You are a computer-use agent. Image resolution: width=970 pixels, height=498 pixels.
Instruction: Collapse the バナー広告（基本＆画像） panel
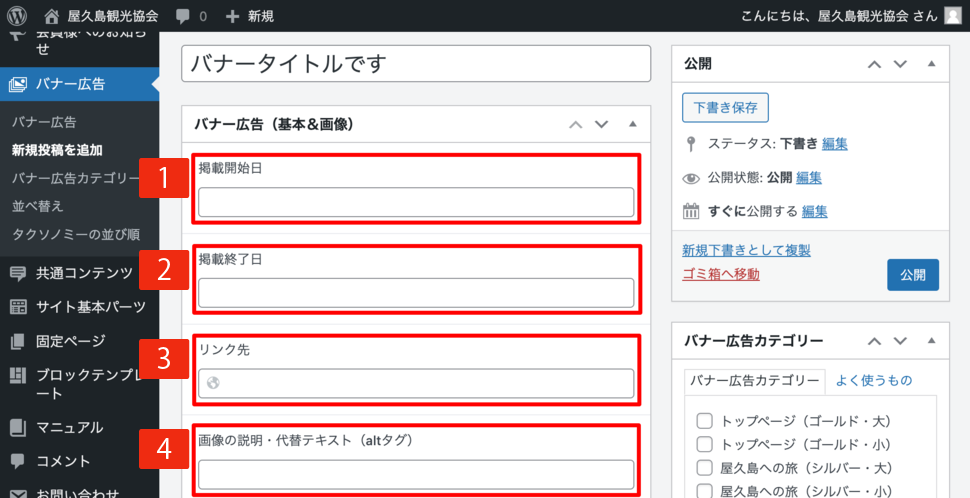coord(632,125)
